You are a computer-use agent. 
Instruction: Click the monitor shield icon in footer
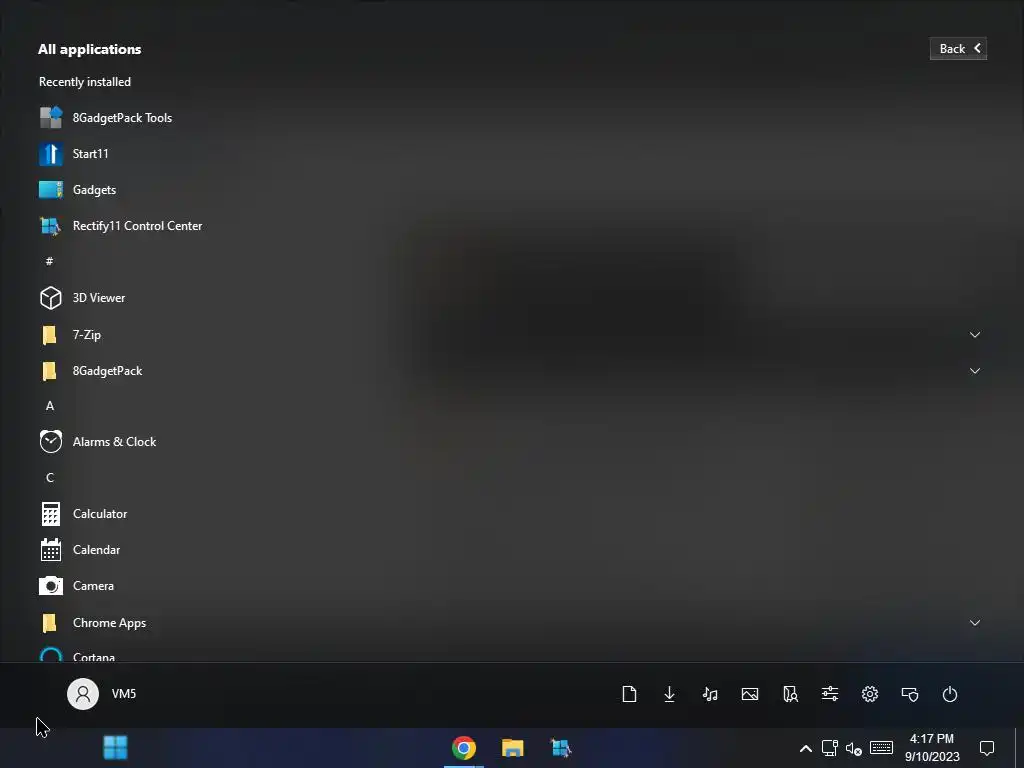pos(910,694)
